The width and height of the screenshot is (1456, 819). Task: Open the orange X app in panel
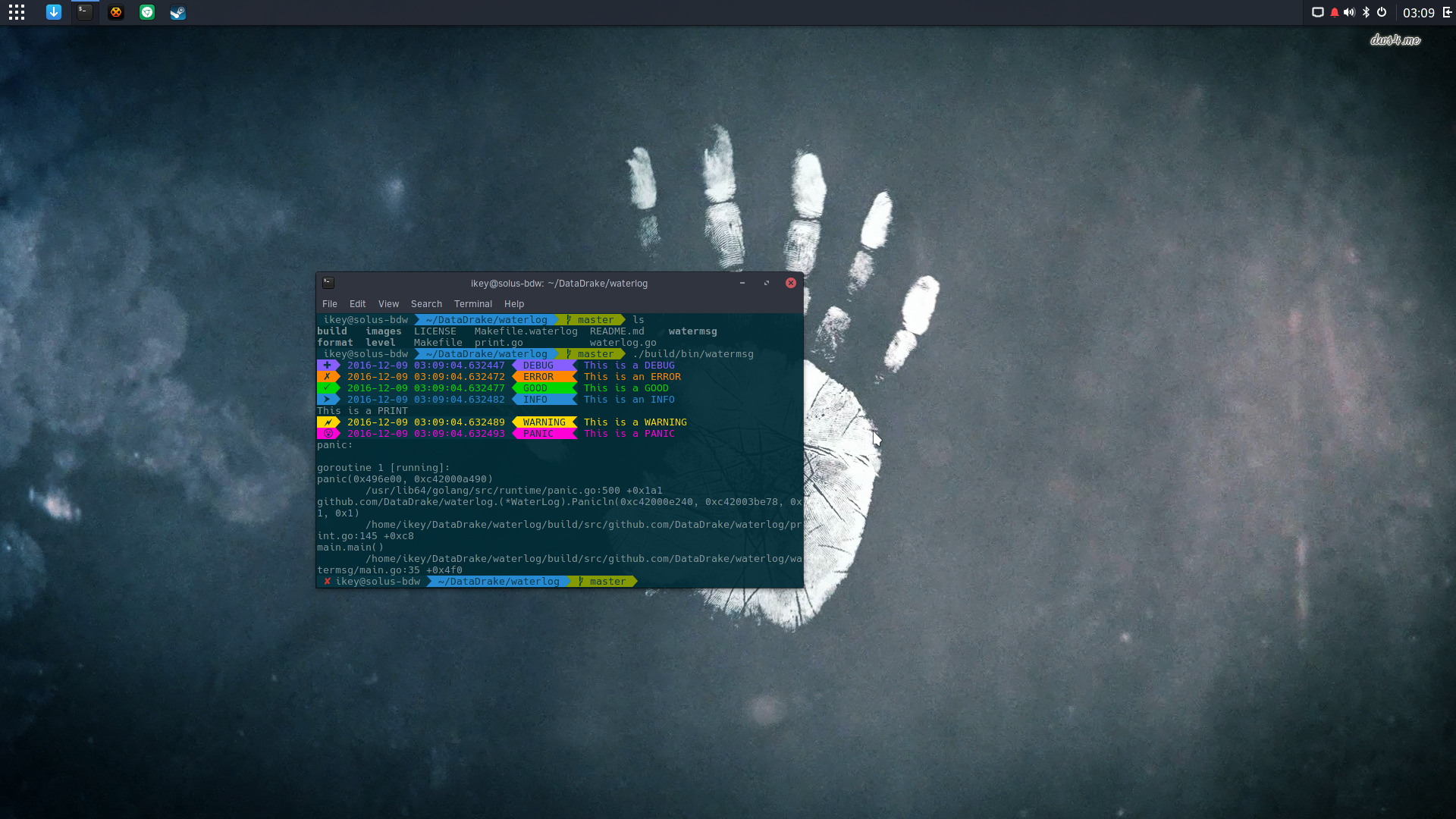click(116, 12)
